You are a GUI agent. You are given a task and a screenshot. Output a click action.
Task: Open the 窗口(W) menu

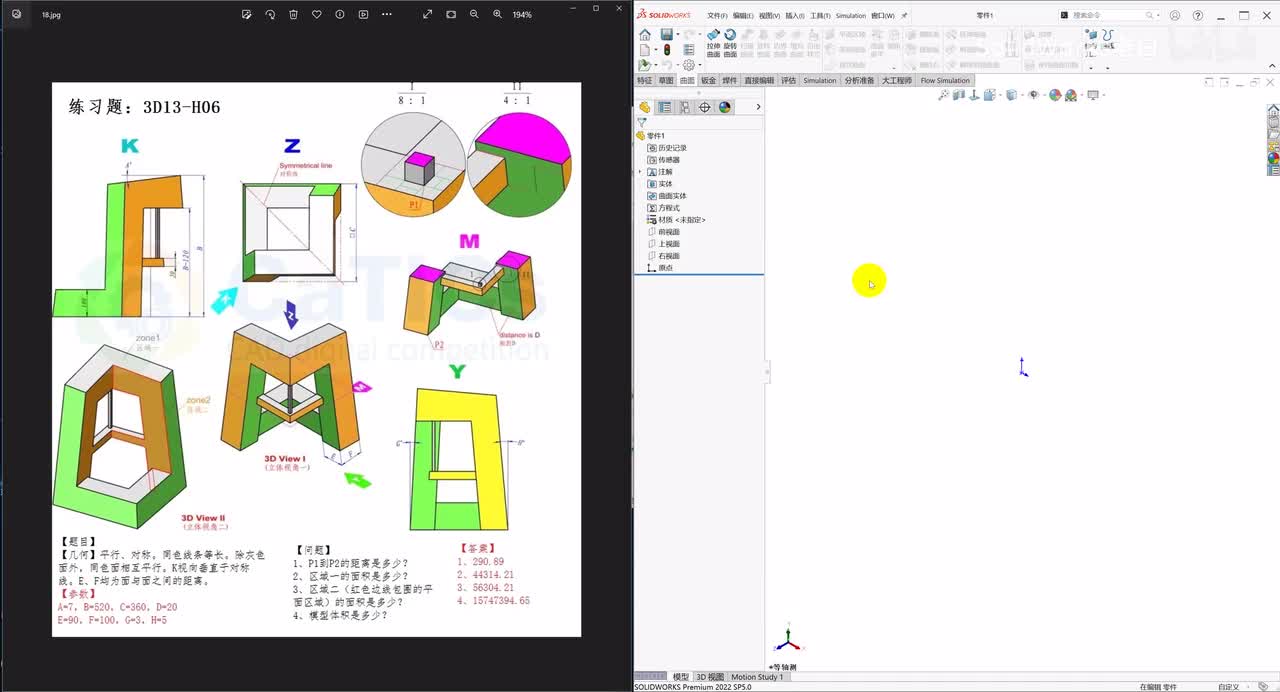click(x=883, y=16)
